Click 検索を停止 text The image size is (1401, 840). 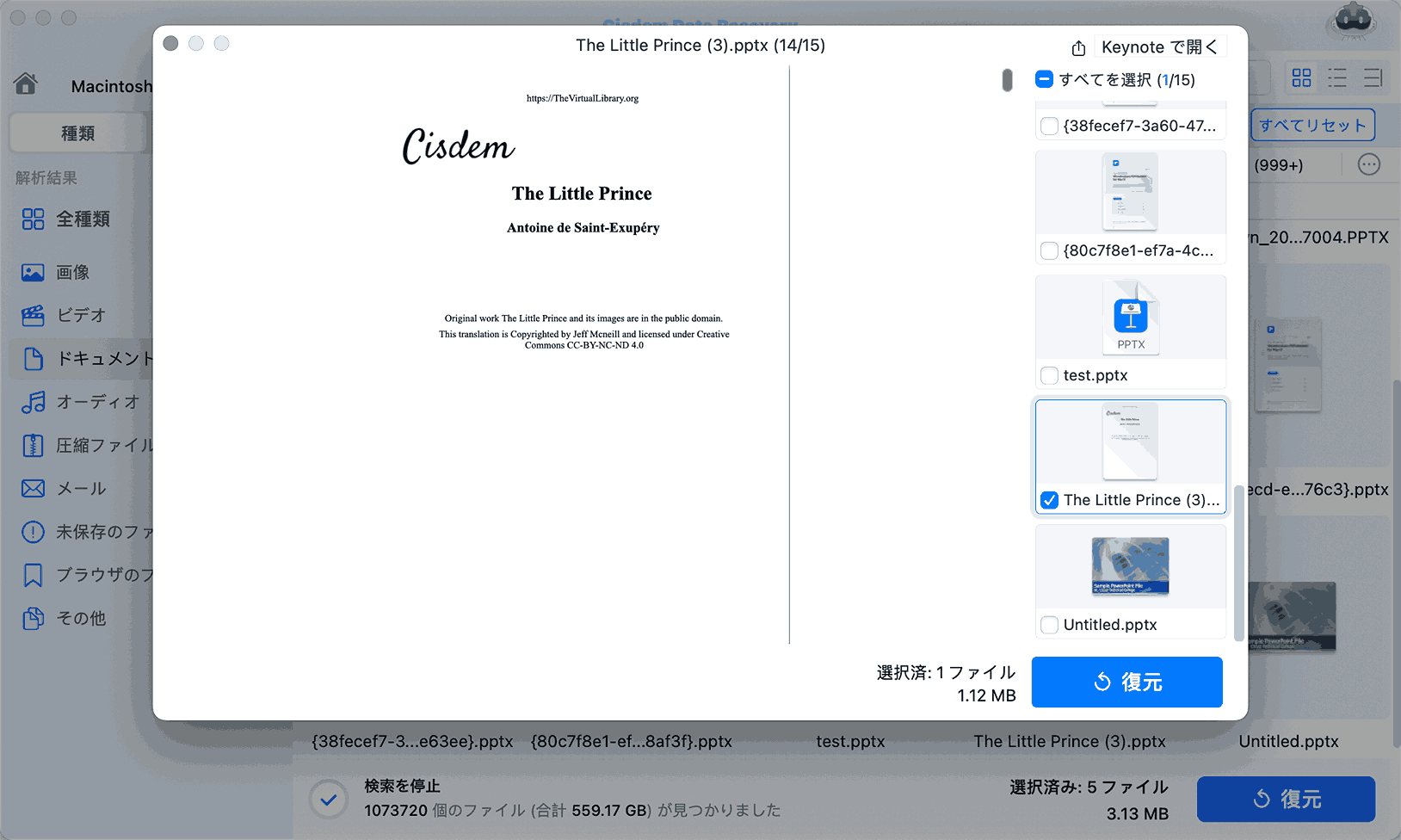point(402,786)
